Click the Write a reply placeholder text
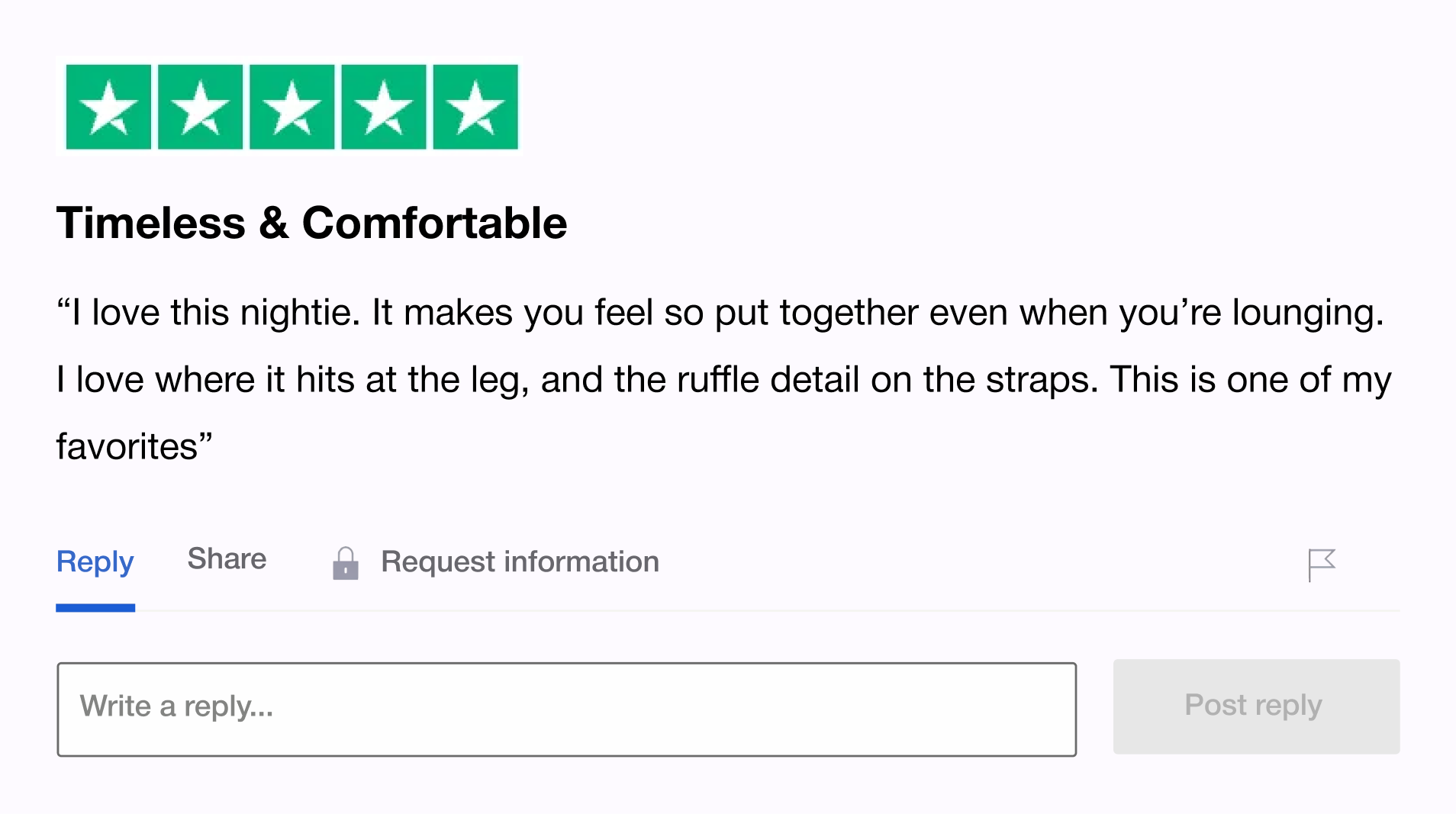Screen dimensions: 1456x814 (176, 706)
